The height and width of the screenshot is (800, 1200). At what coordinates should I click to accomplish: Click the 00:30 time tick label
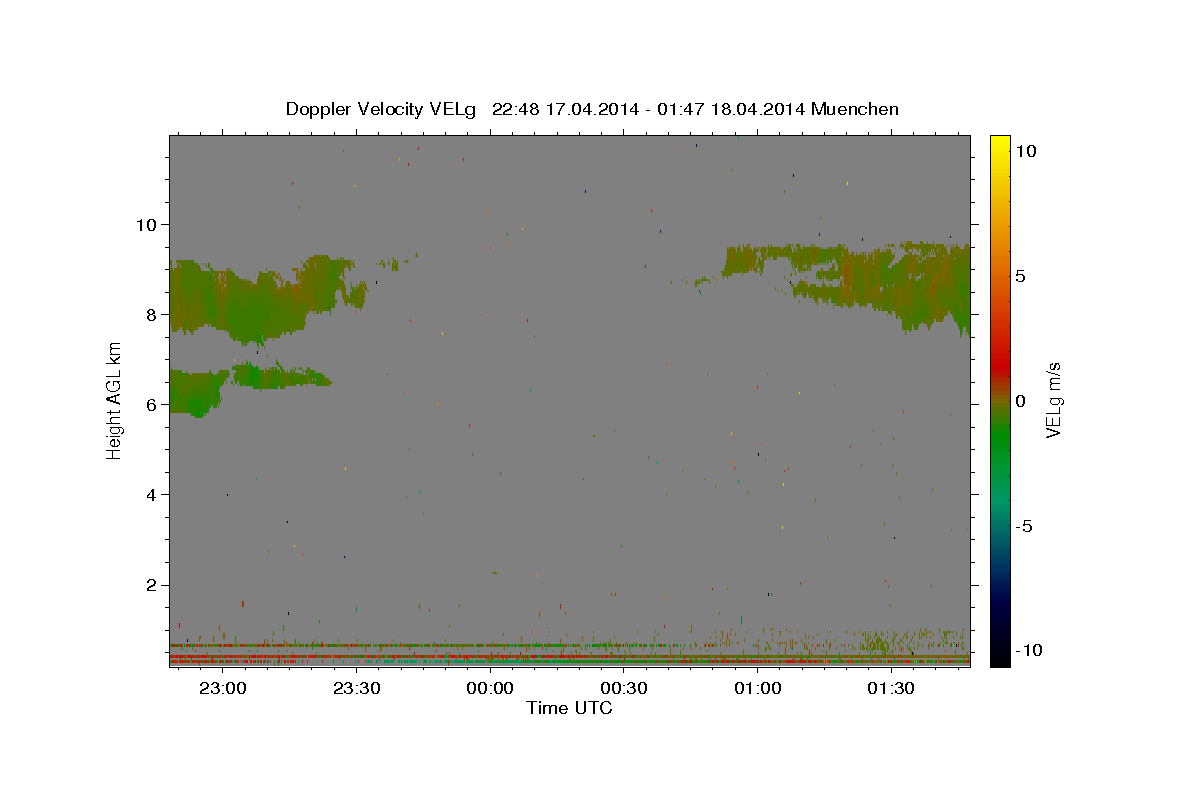(624, 688)
